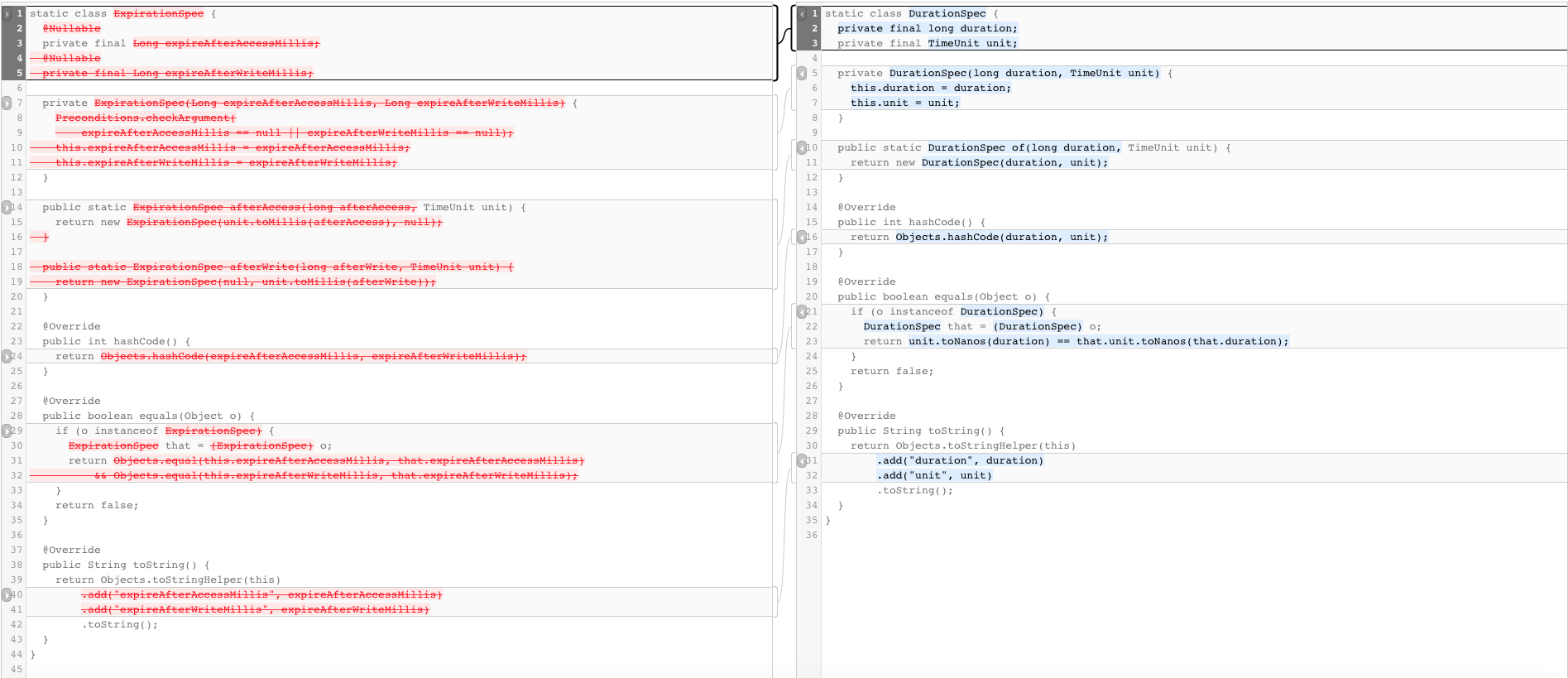This screenshot has height=678, width=1568.
Task: Click the merge-left arrow at right line 31
Action: click(x=802, y=461)
